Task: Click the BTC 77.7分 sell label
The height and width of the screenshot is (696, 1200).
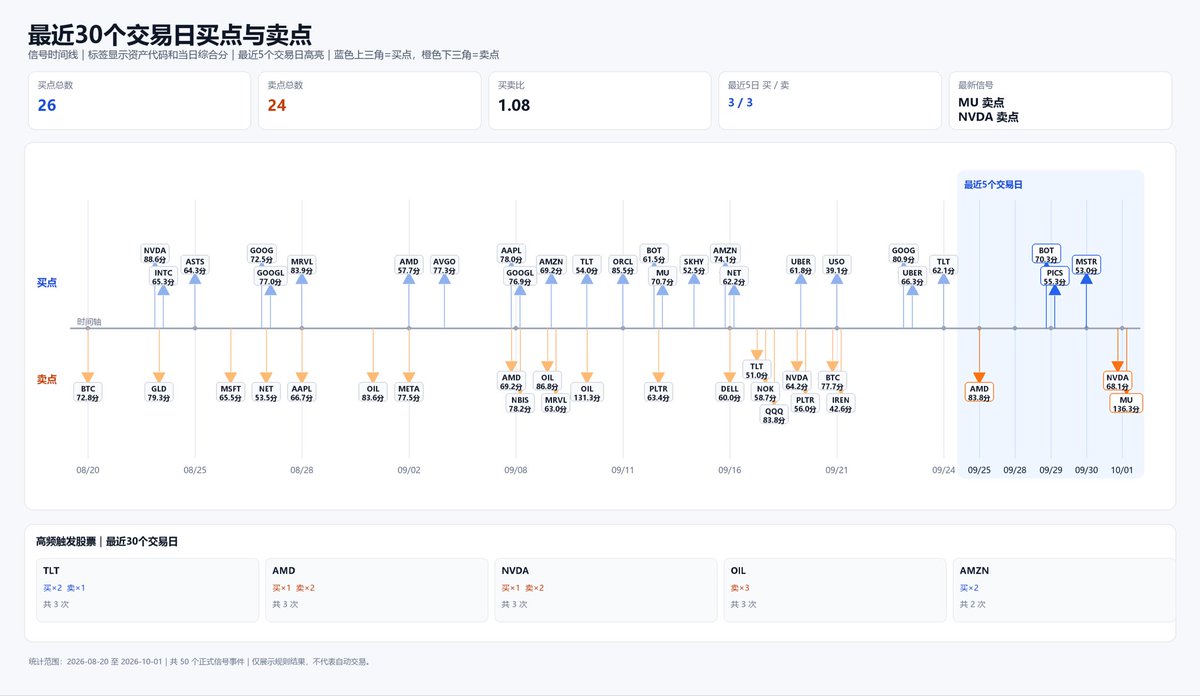Action: click(833, 381)
